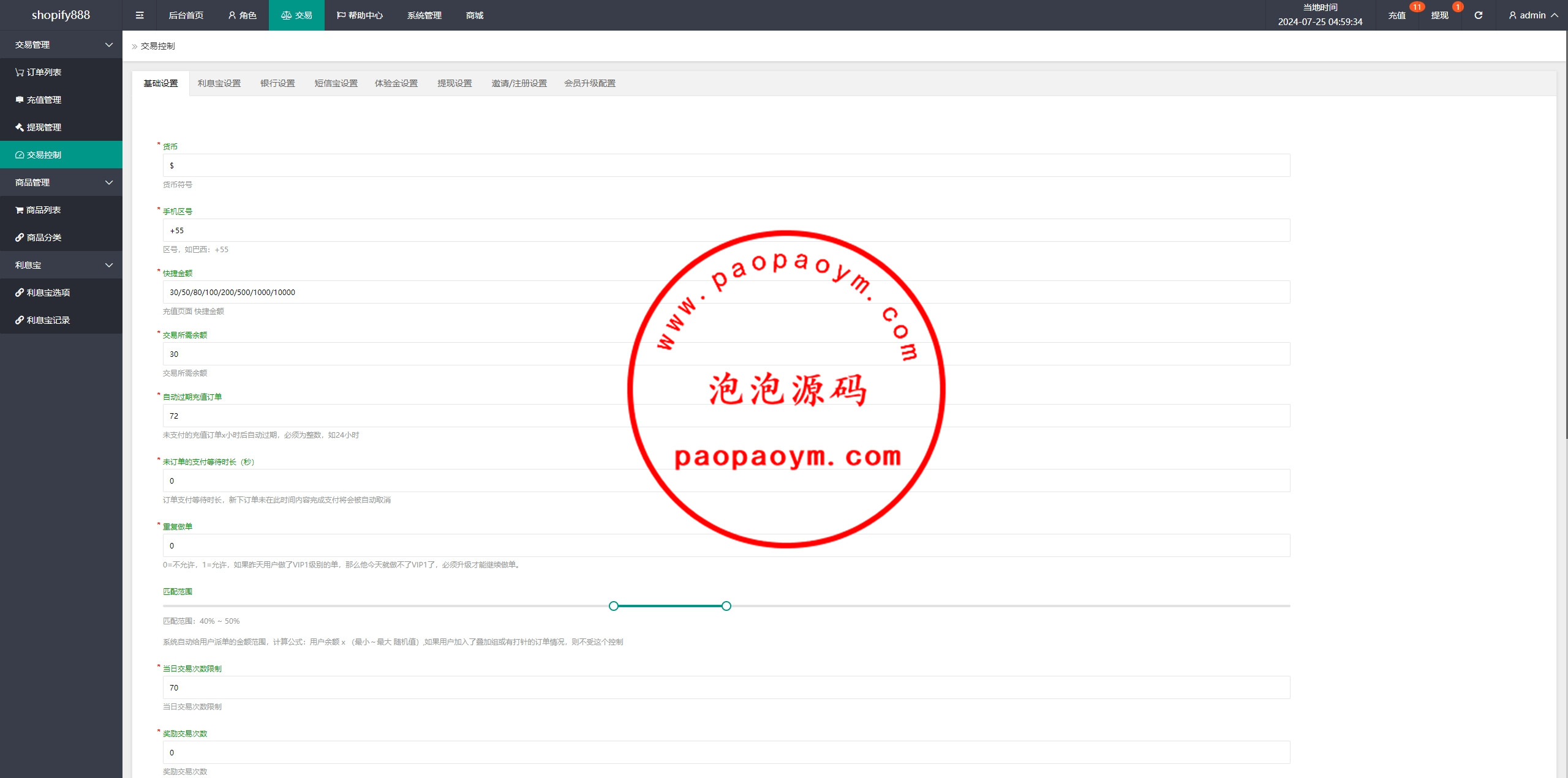
Task: Click the refresh icon in top bar
Action: (x=1478, y=15)
